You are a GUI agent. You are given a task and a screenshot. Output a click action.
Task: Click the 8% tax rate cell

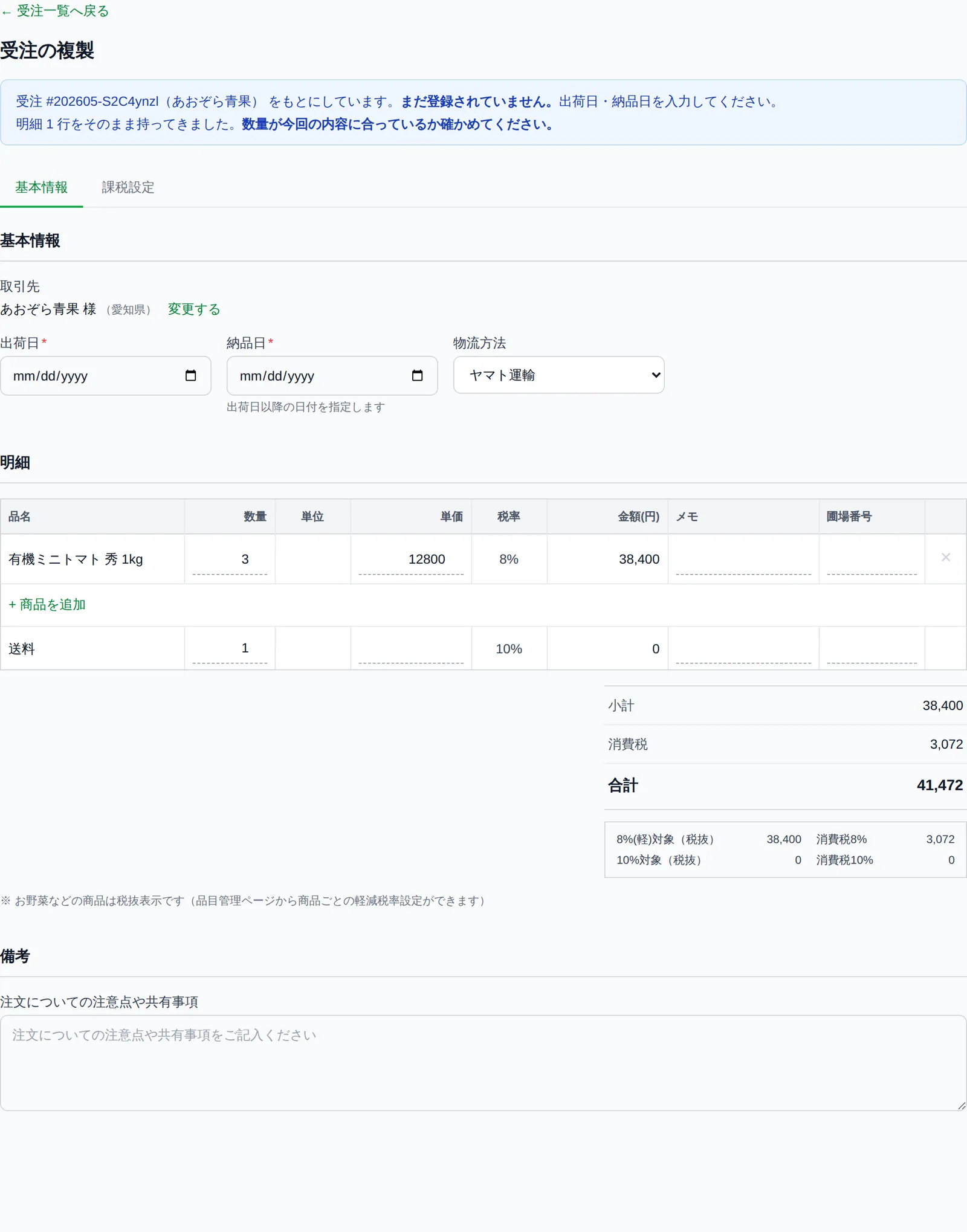point(509,560)
